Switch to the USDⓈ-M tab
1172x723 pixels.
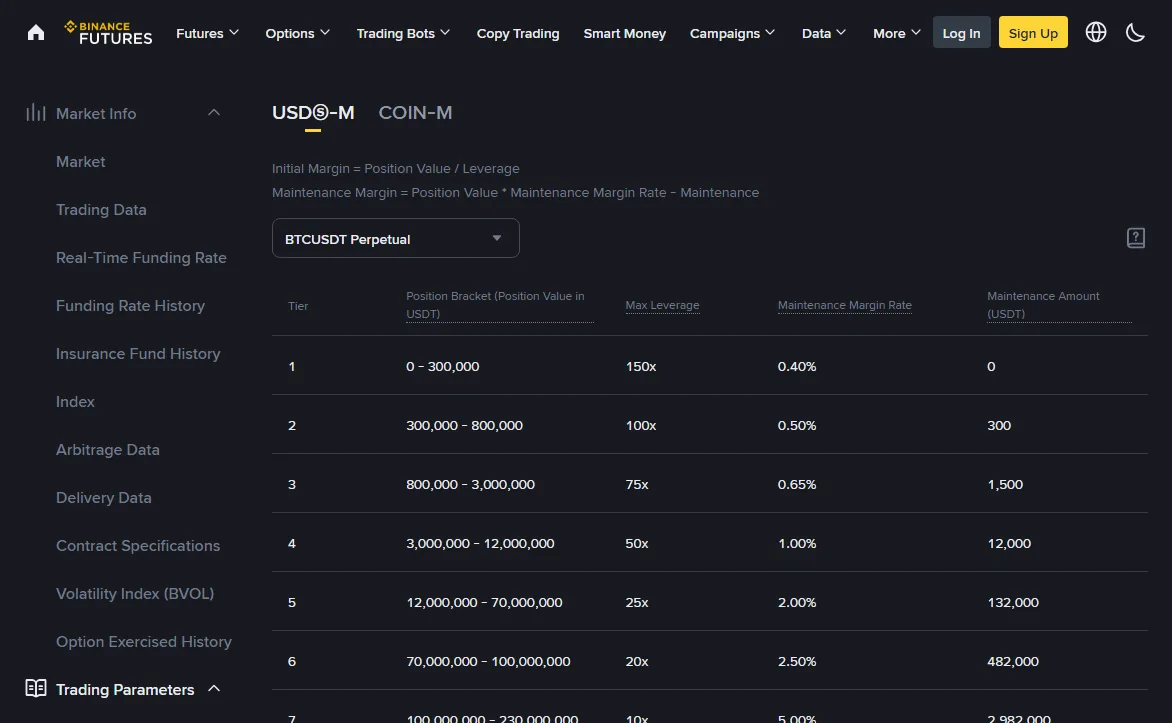click(x=313, y=113)
